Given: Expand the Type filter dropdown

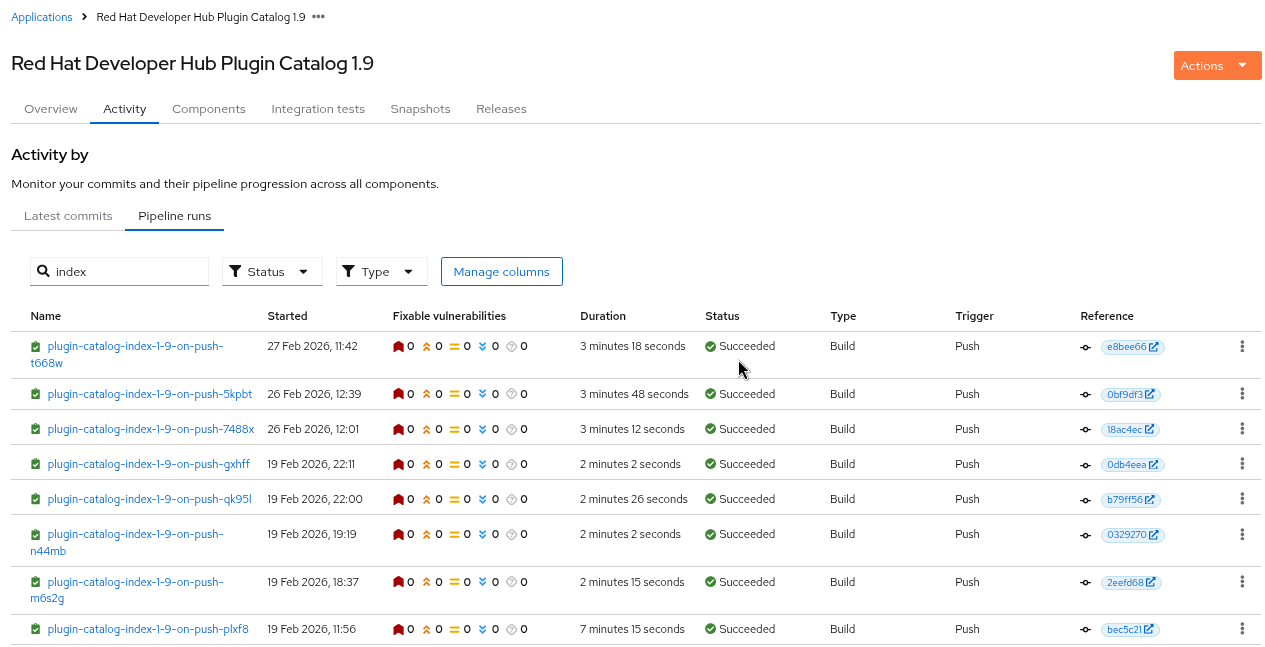Looking at the screenshot, I should [x=381, y=272].
